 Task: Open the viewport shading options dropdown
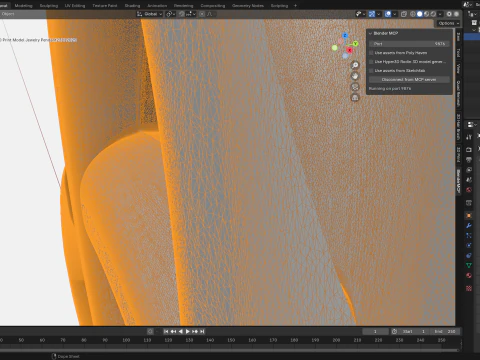pos(440,14)
